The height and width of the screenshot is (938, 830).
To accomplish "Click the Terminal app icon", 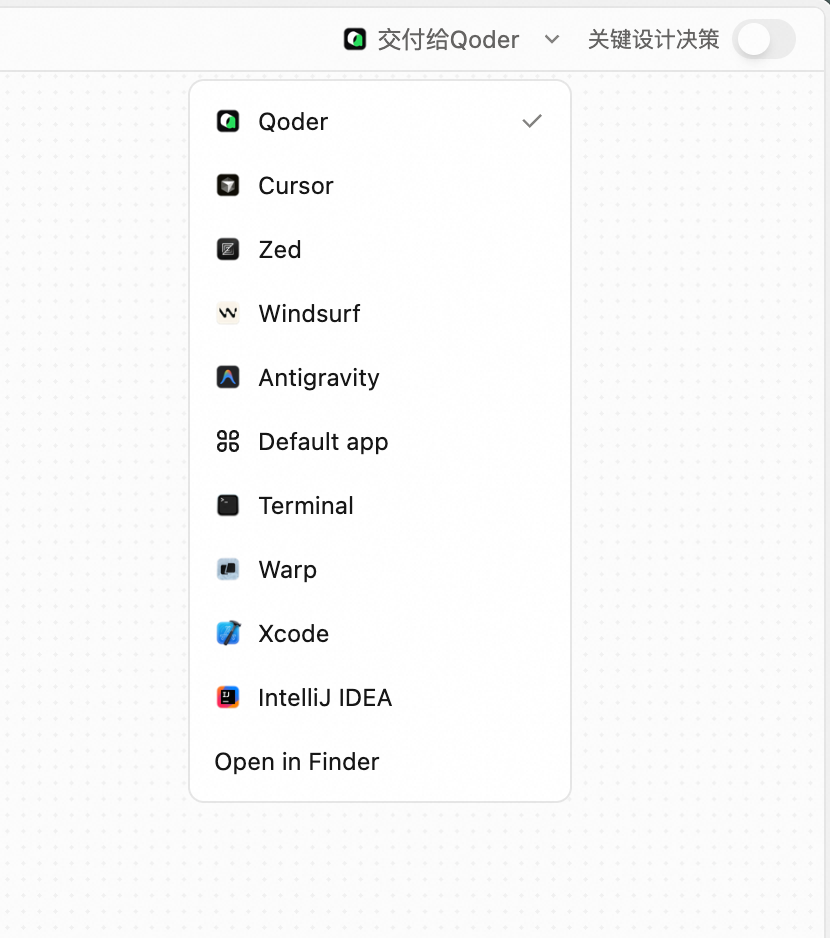I will coord(227,505).
